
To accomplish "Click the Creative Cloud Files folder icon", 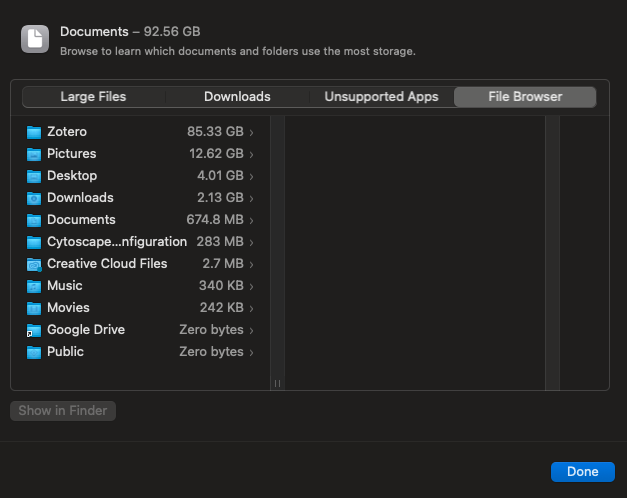I will pyautogui.click(x=34, y=264).
